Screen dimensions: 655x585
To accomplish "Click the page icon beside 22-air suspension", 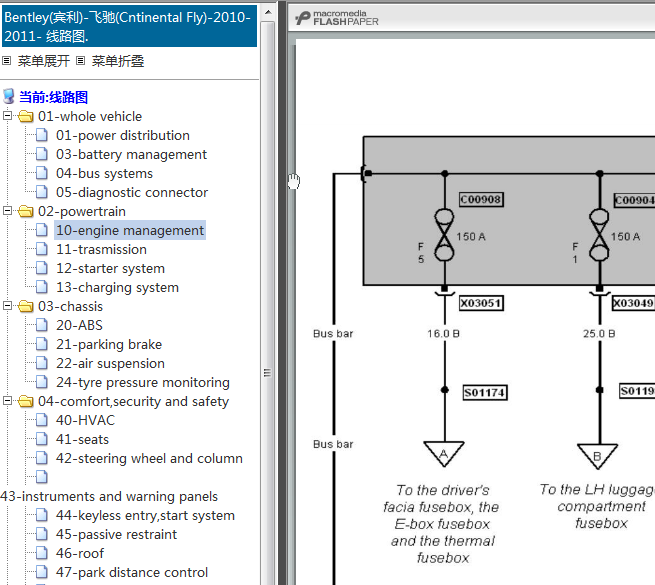I will [x=41, y=363].
